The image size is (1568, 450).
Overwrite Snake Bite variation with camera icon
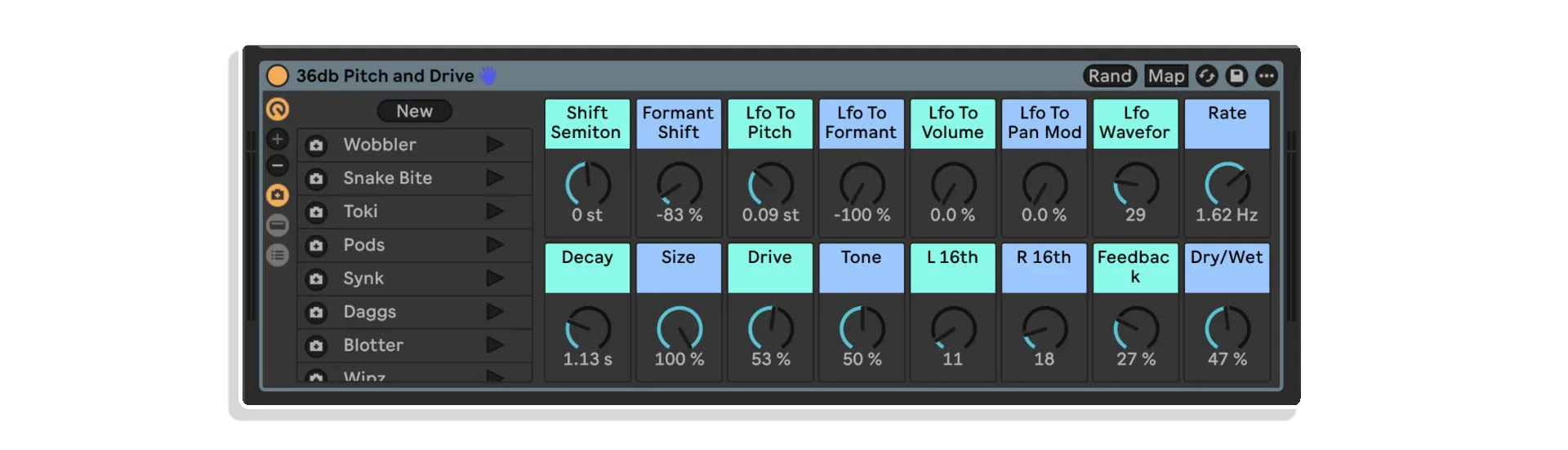point(316,179)
